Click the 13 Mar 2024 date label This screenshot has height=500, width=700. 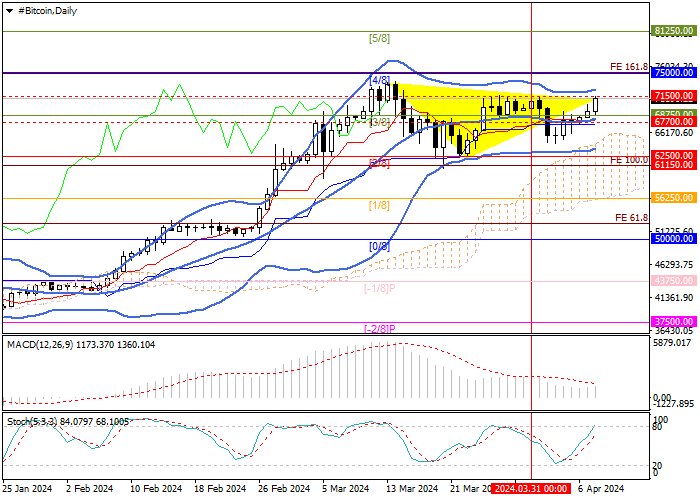click(412, 488)
